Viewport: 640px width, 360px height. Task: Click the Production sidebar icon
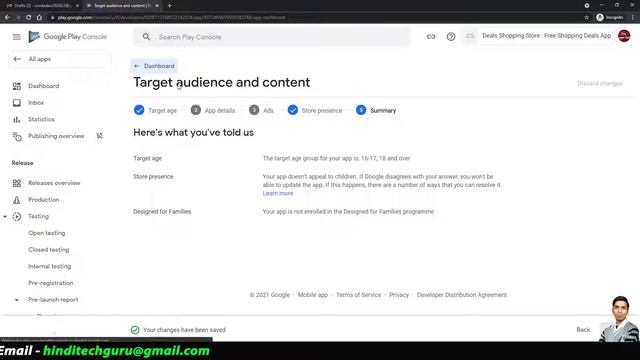tap(17, 200)
